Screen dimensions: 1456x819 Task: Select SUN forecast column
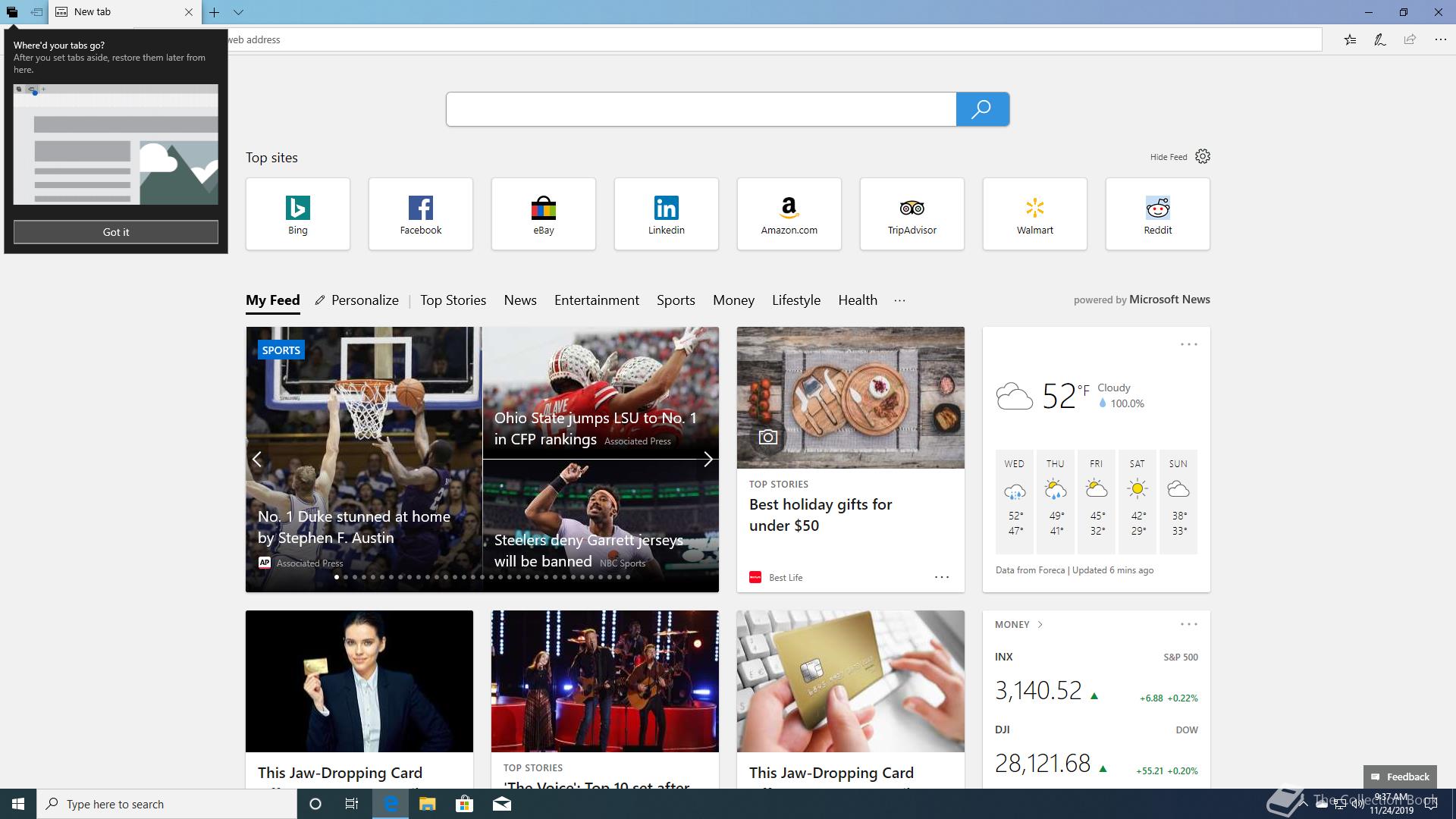1178,501
